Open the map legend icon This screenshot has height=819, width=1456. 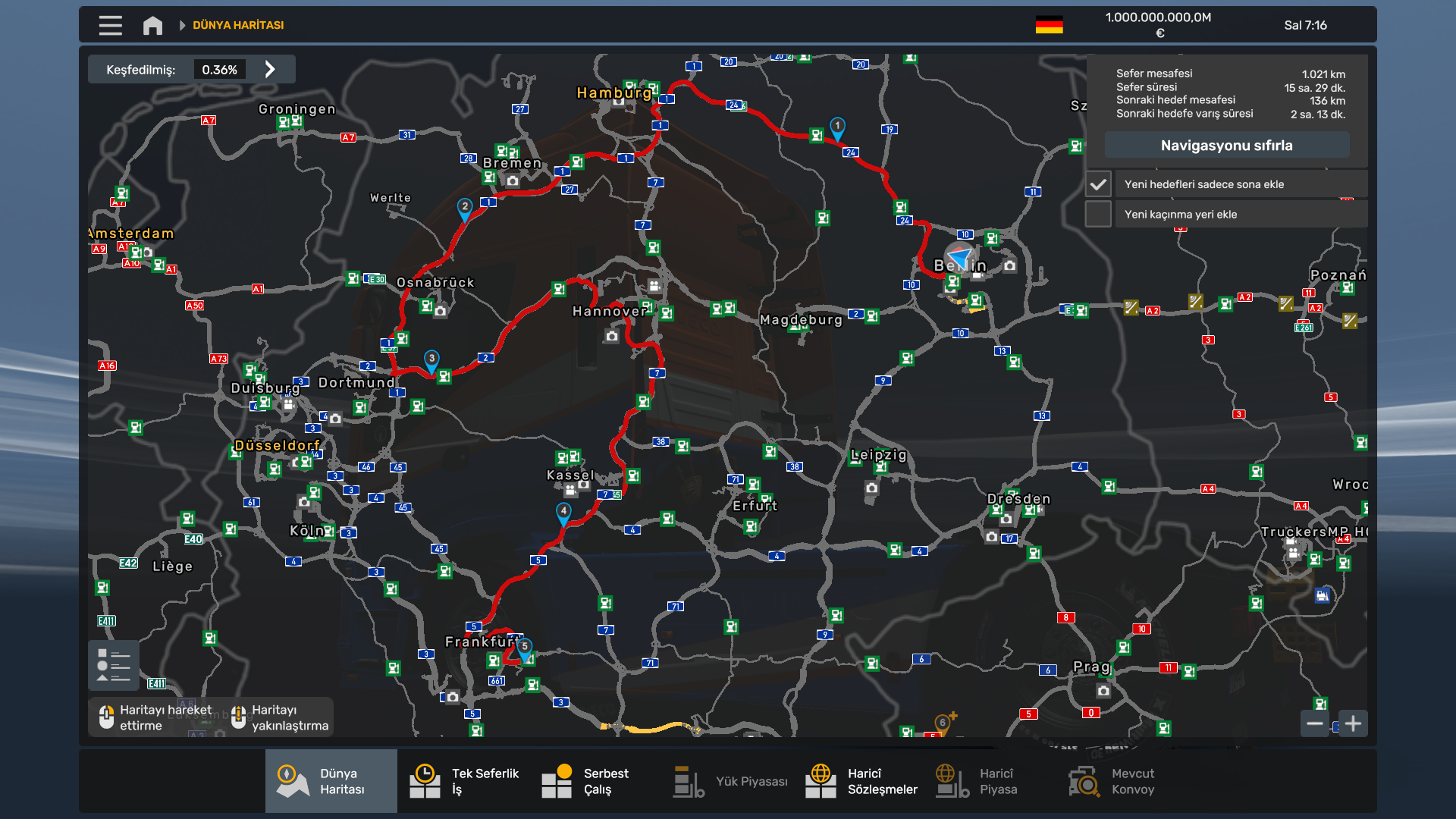pyautogui.click(x=114, y=665)
